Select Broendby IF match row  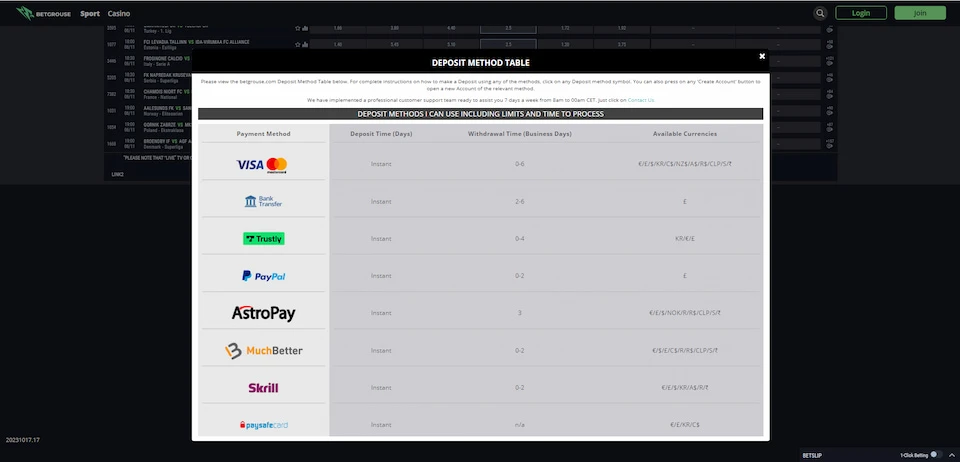pos(149,144)
